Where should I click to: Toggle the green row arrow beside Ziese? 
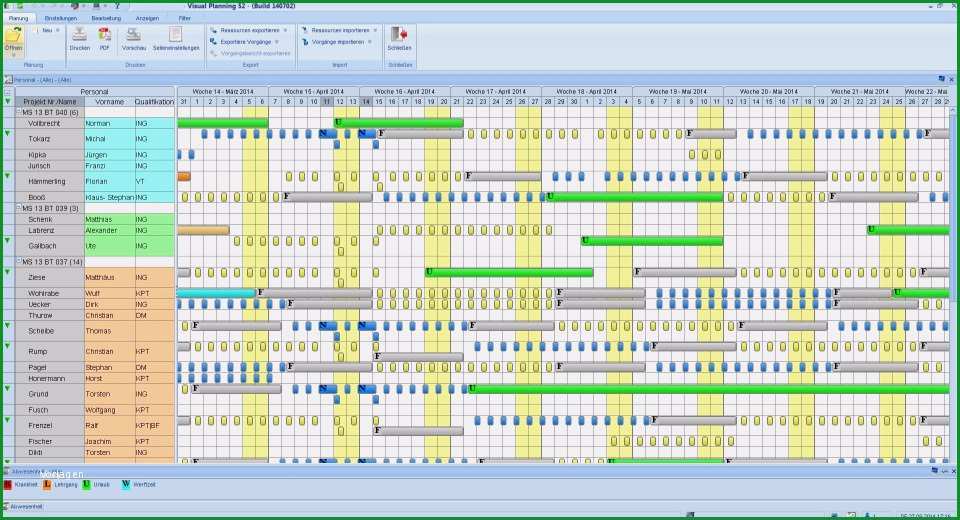(x=7, y=272)
